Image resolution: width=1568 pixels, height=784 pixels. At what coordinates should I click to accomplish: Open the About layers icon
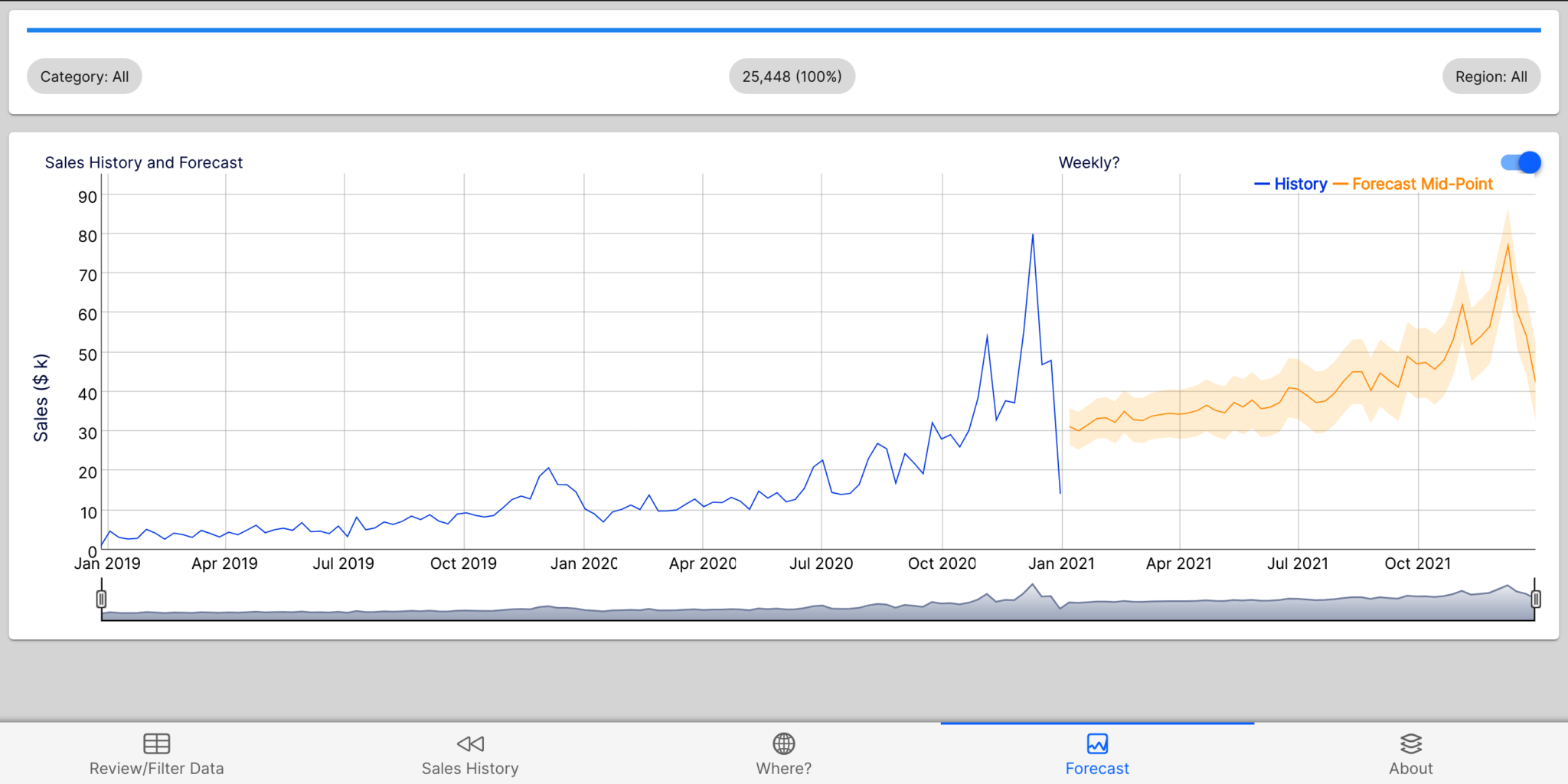coord(1410,743)
